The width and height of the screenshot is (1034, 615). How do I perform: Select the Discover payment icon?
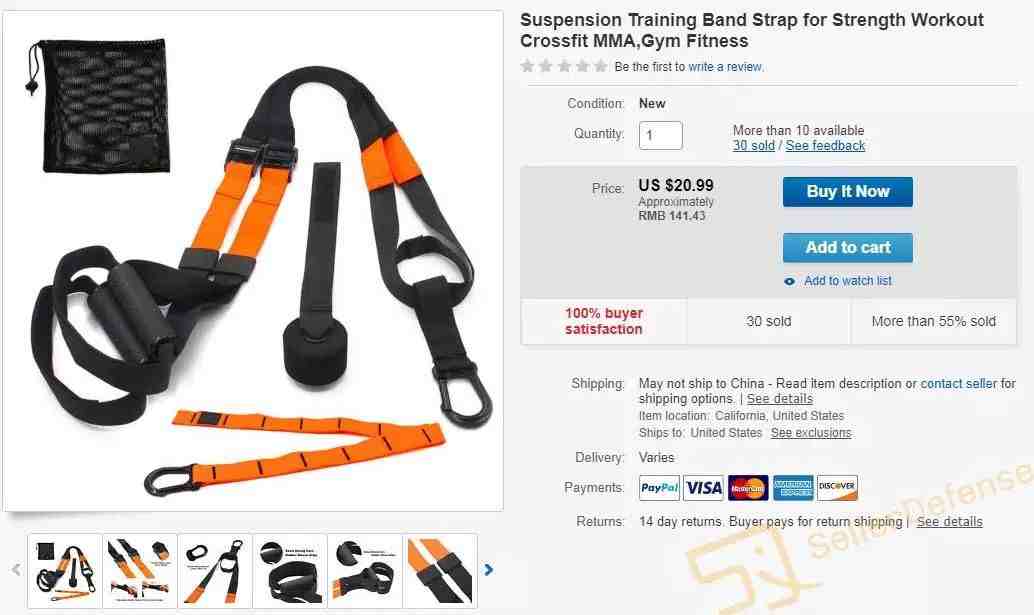pos(837,488)
